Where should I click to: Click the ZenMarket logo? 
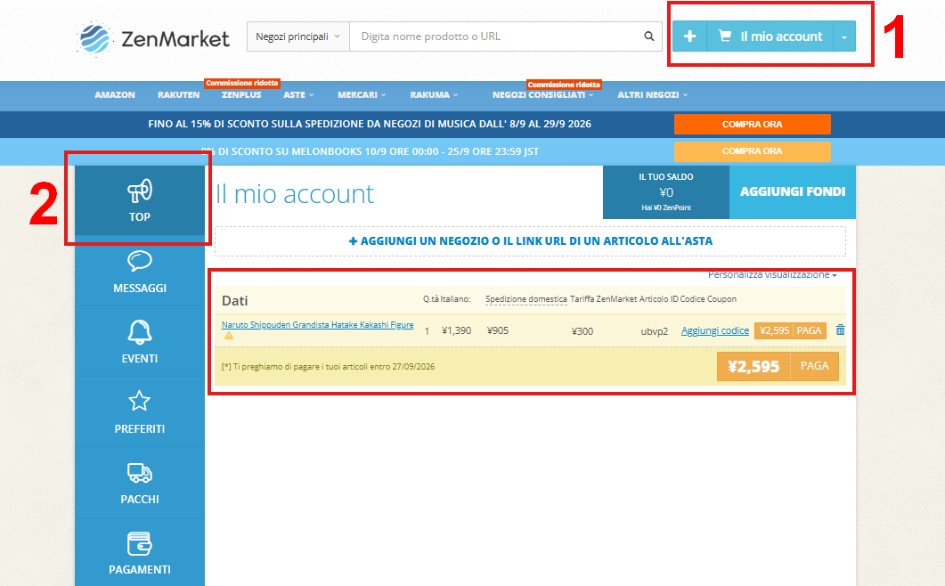click(154, 38)
